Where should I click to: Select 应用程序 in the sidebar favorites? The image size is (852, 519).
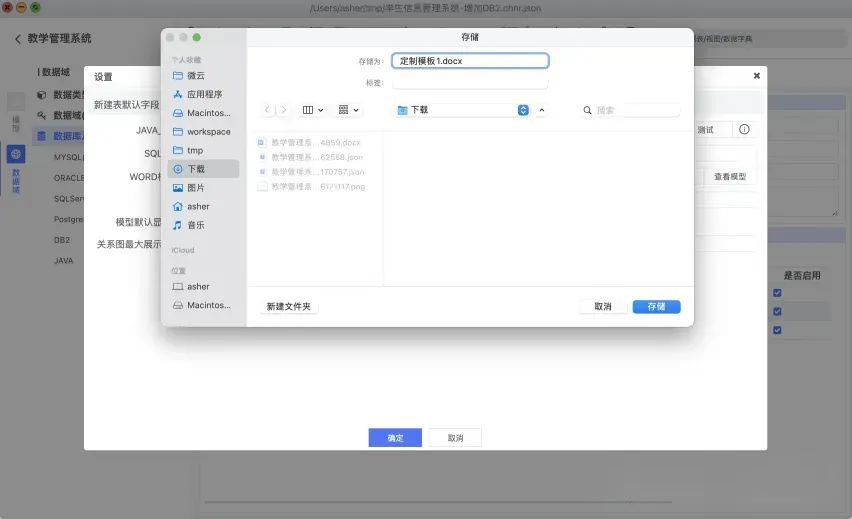point(204,94)
